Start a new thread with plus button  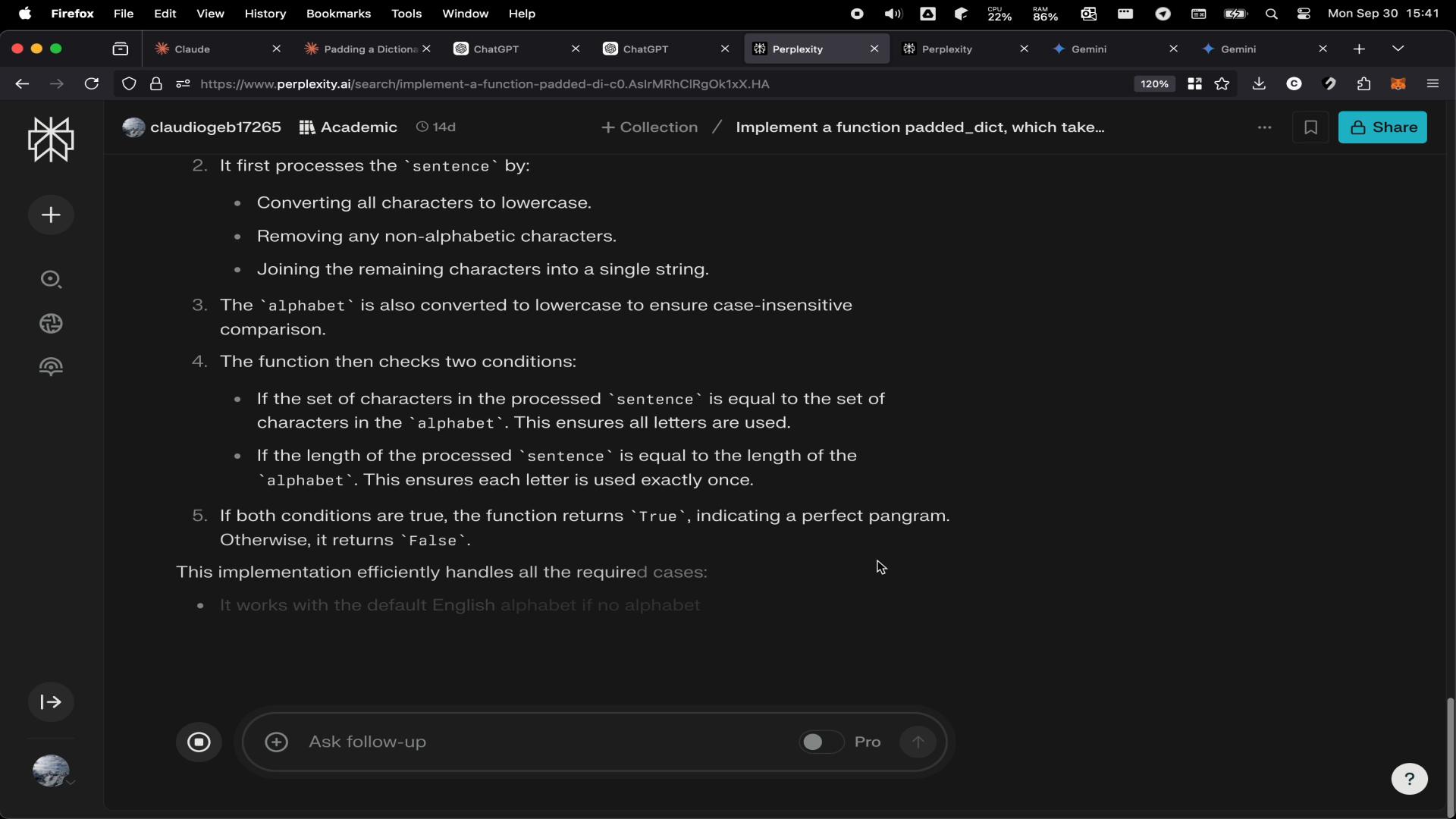coord(51,215)
